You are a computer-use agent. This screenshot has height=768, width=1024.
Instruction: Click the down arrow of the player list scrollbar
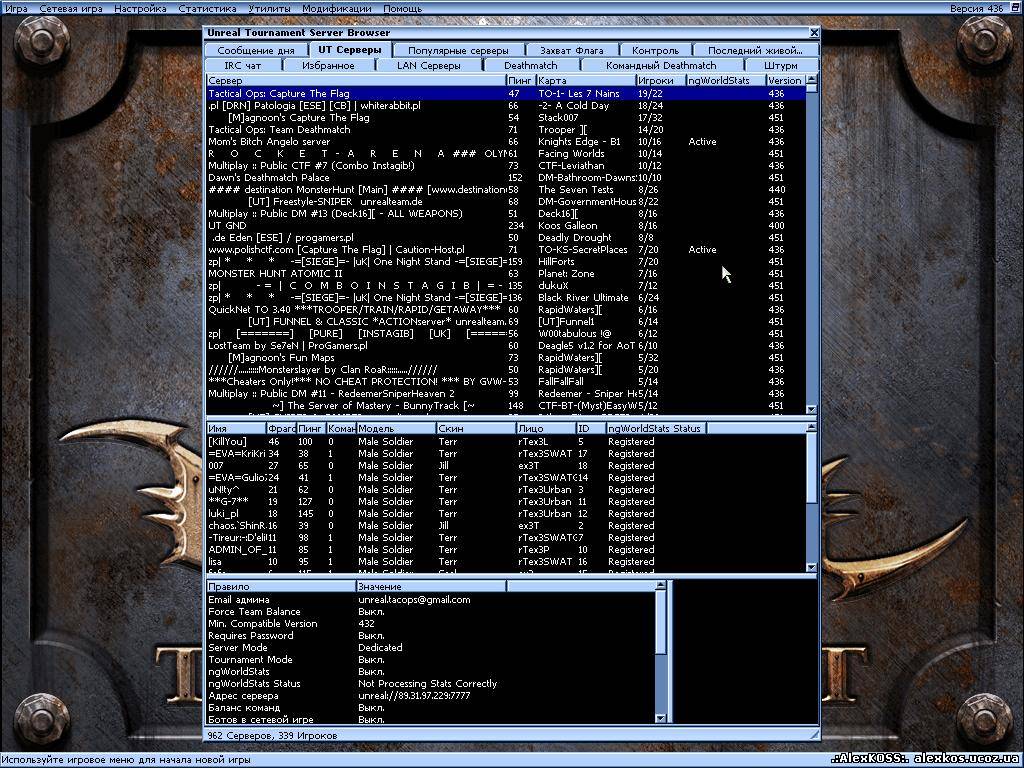click(x=811, y=568)
